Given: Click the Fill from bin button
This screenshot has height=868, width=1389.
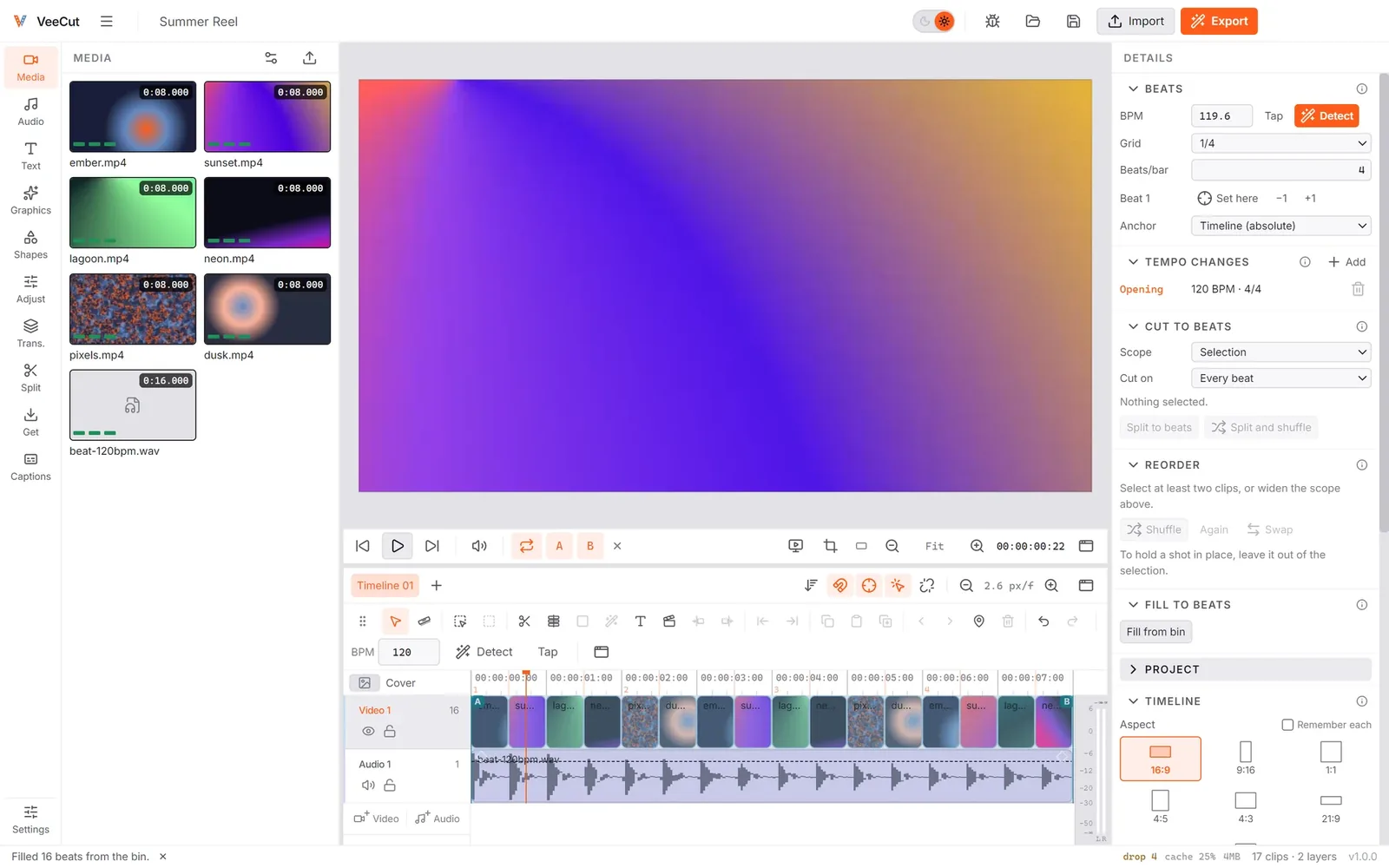Looking at the screenshot, I should (x=1155, y=632).
